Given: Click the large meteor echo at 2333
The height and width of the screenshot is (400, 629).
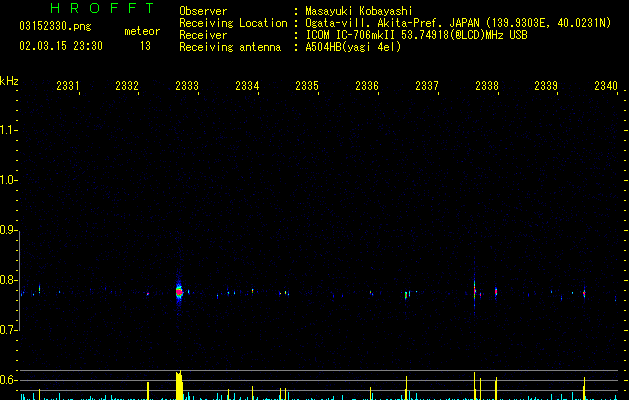Looking at the screenshot, I should tap(179, 292).
